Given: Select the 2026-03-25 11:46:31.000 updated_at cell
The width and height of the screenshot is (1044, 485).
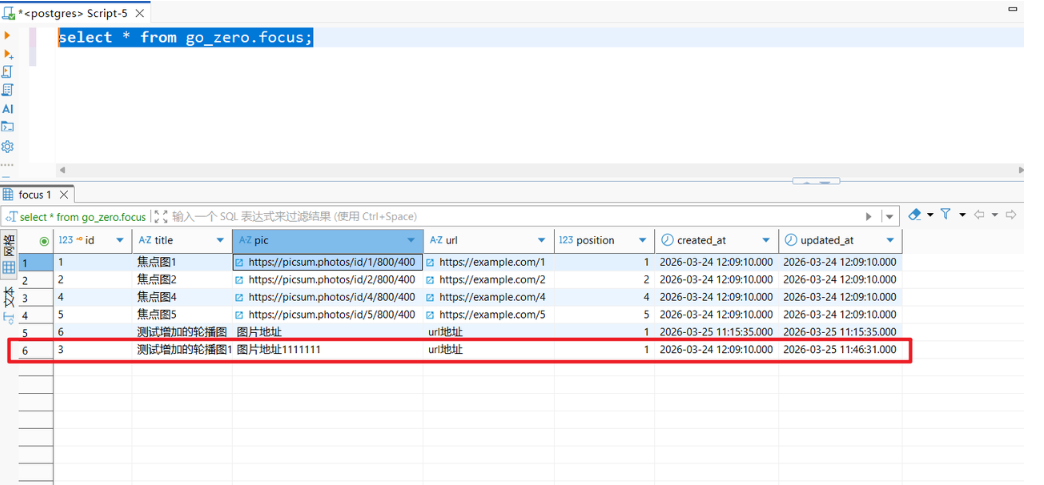Looking at the screenshot, I should point(840,349).
